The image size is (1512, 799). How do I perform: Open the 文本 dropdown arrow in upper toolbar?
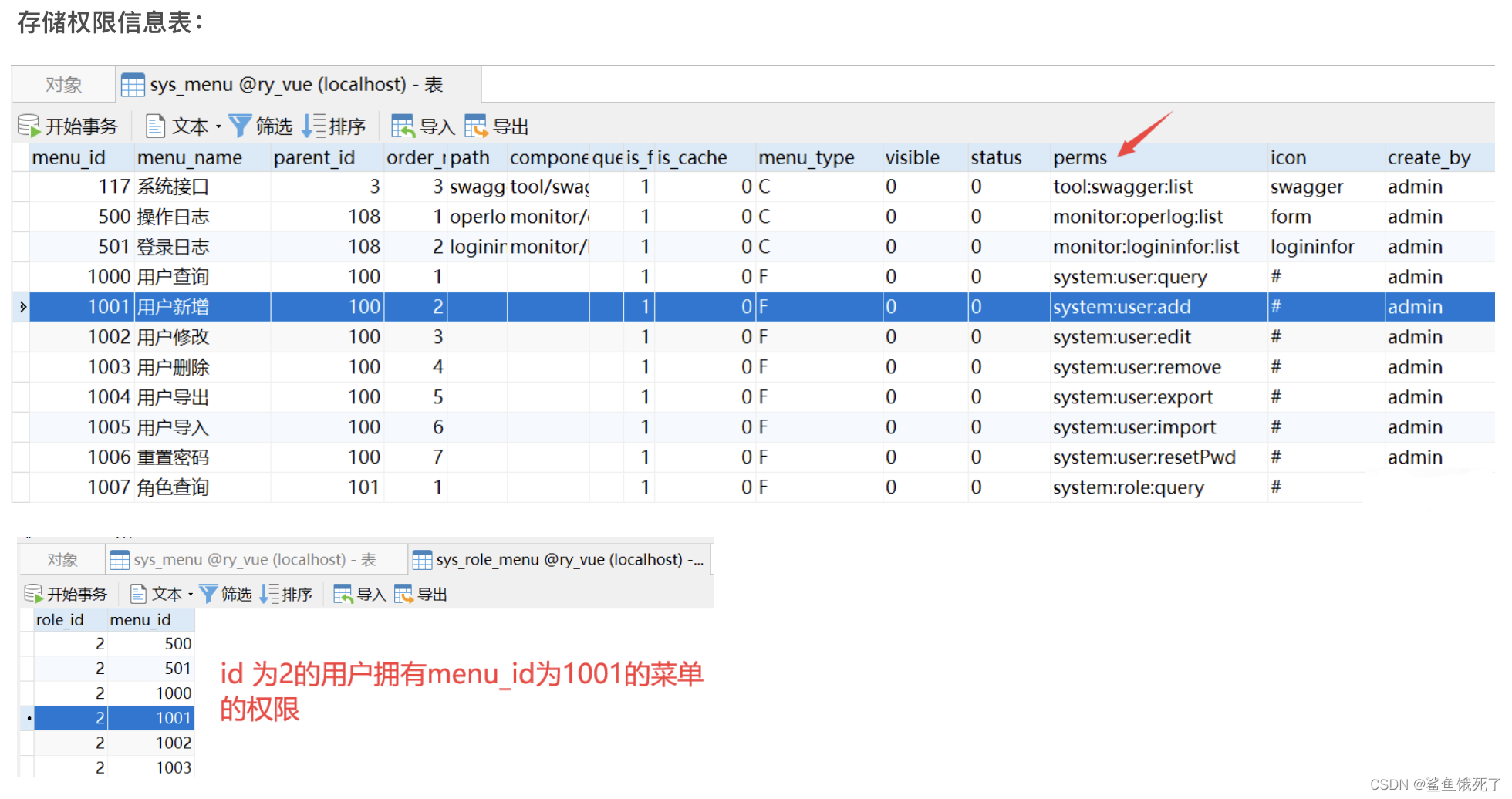pos(218,126)
